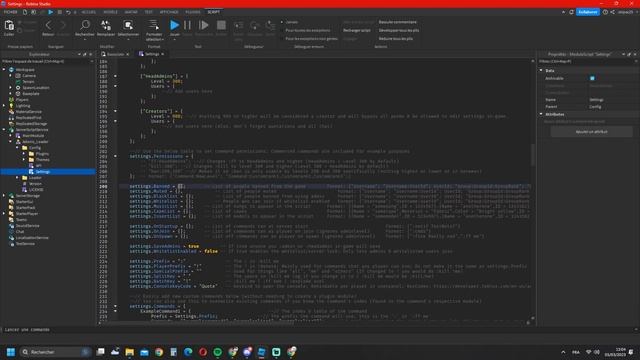Click Réduire tous les plis
This screenshot has width=640, height=360.
click(396, 38)
